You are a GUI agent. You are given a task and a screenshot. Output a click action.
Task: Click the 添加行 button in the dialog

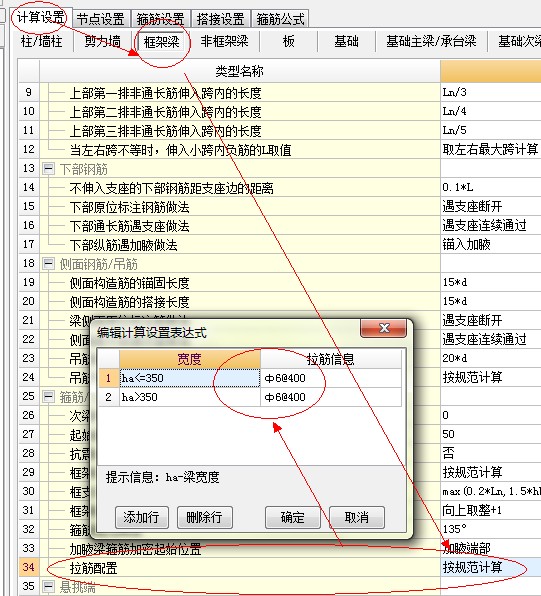click(142, 517)
